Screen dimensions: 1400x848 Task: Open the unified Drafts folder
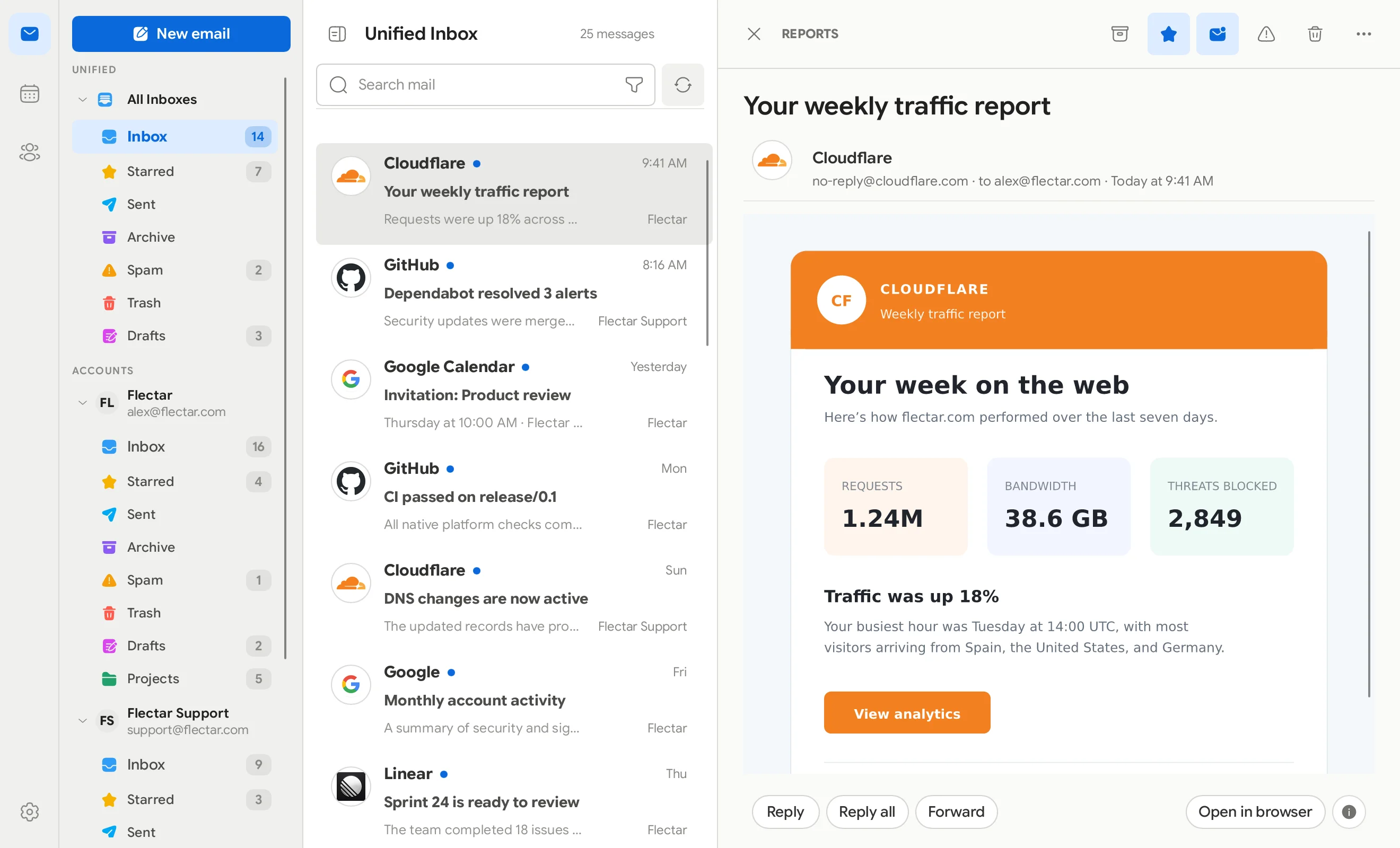[x=175, y=336]
